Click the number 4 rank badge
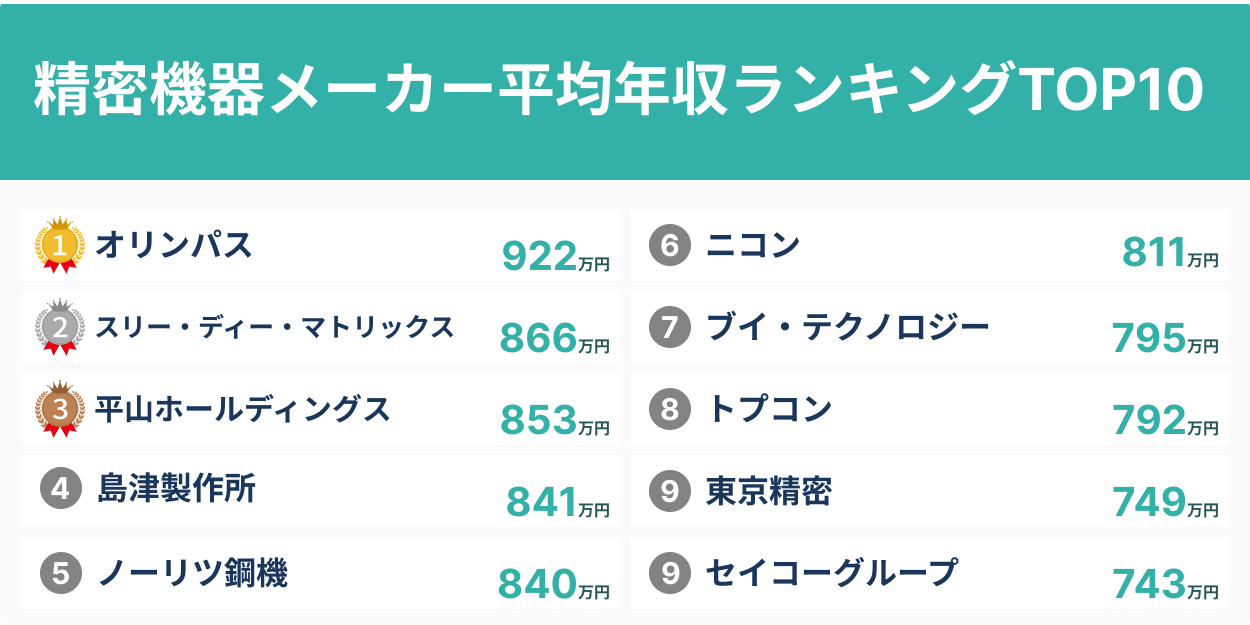The width and height of the screenshot is (1250, 625). (60, 490)
